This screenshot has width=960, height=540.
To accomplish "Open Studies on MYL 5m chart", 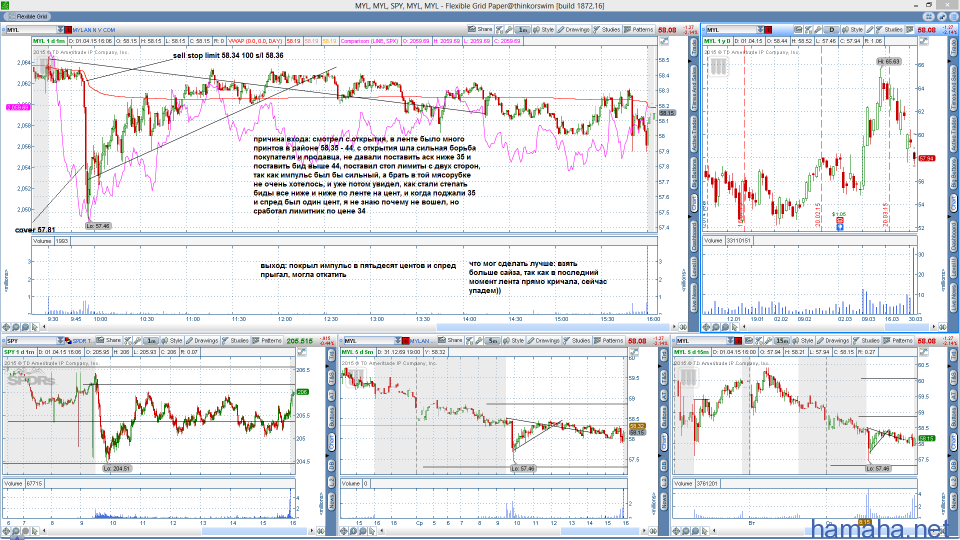I will tap(577, 340).
